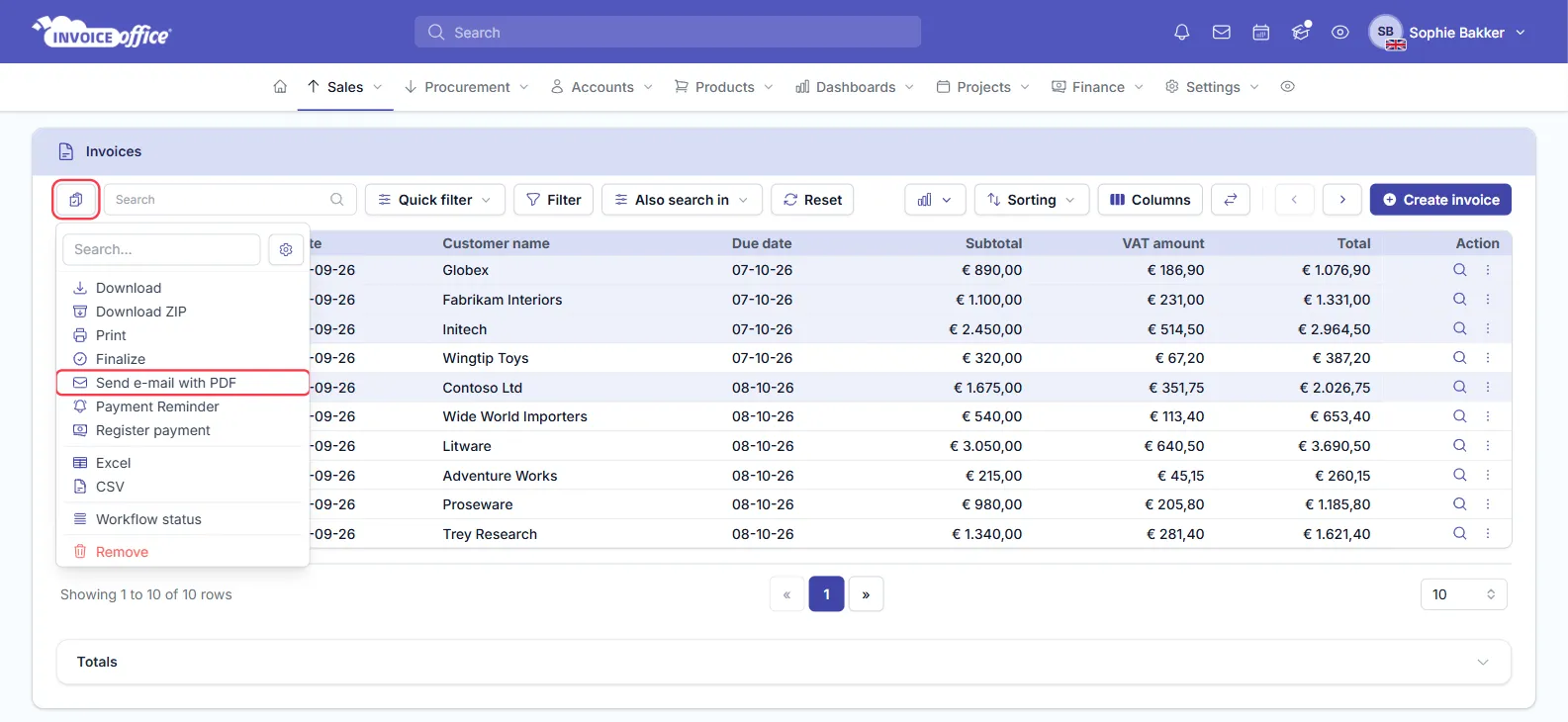The width and height of the screenshot is (1568, 722).
Task: Go to next page arrow button
Action: (x=1342, y=200)
